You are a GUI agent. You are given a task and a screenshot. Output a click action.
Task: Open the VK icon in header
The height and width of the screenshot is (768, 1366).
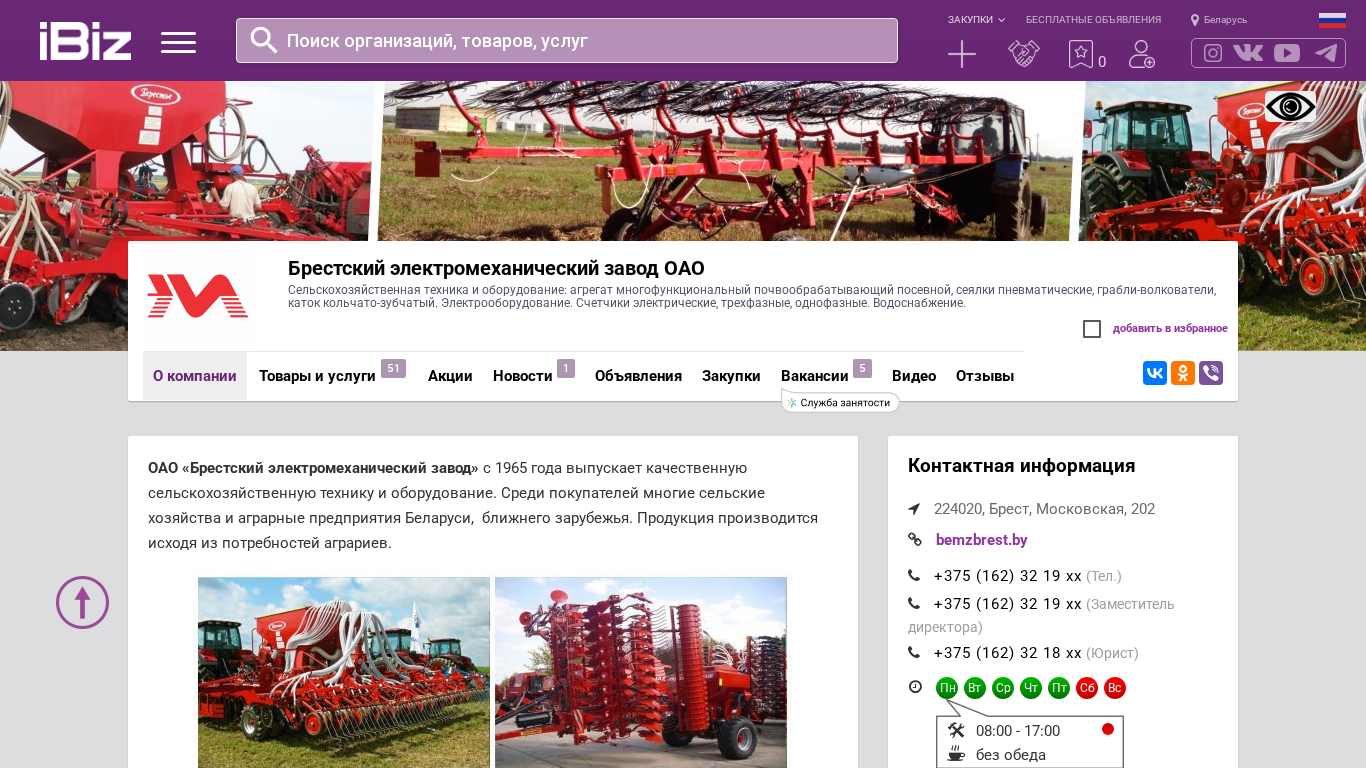coord(1248,53)
